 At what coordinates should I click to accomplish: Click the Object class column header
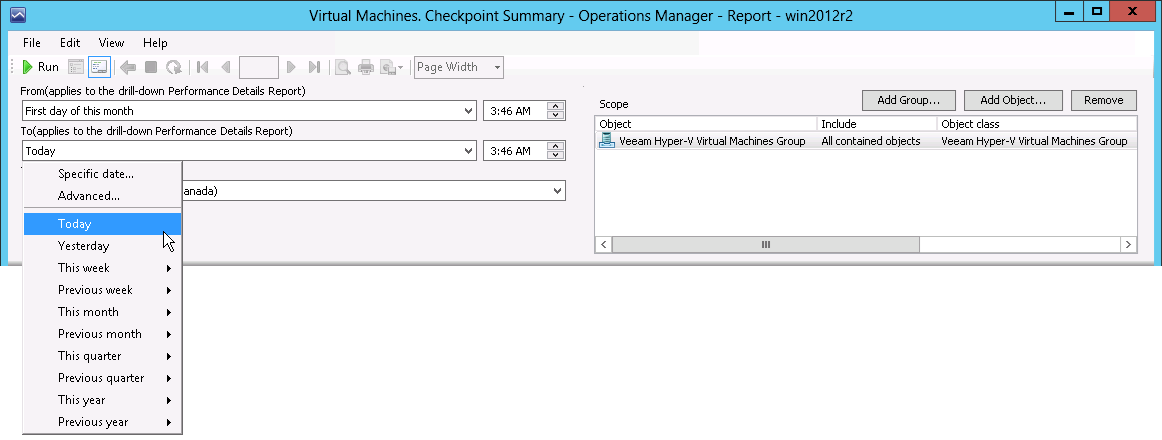[x=1037, y=124]
